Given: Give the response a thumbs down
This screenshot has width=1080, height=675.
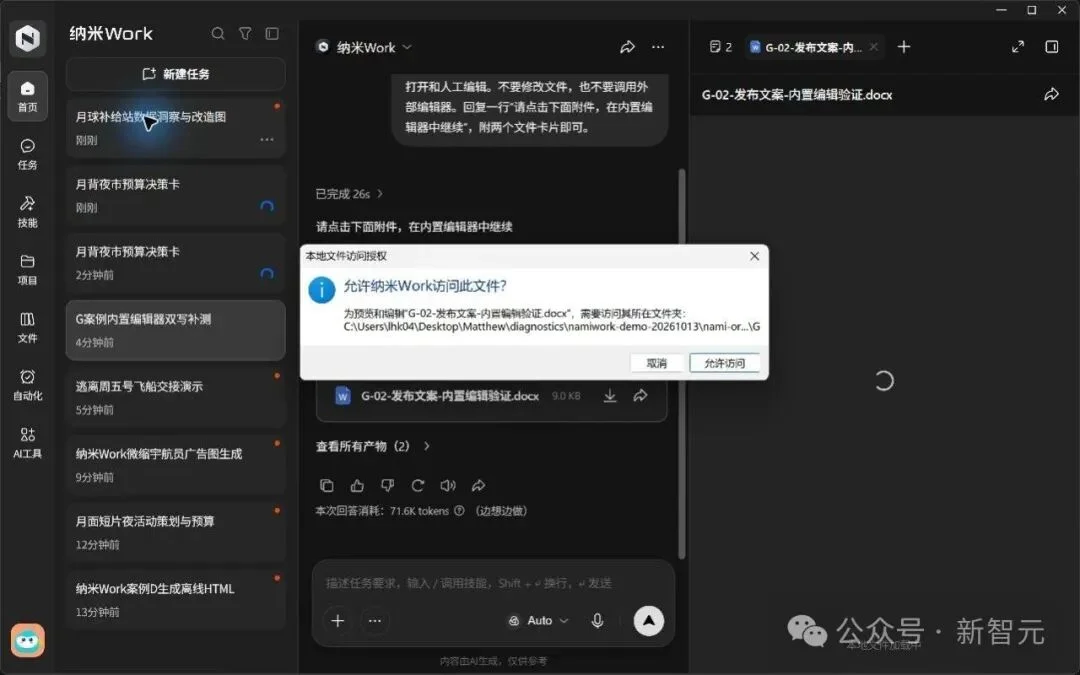Looking at the screenshot, I should click(387, 486).
